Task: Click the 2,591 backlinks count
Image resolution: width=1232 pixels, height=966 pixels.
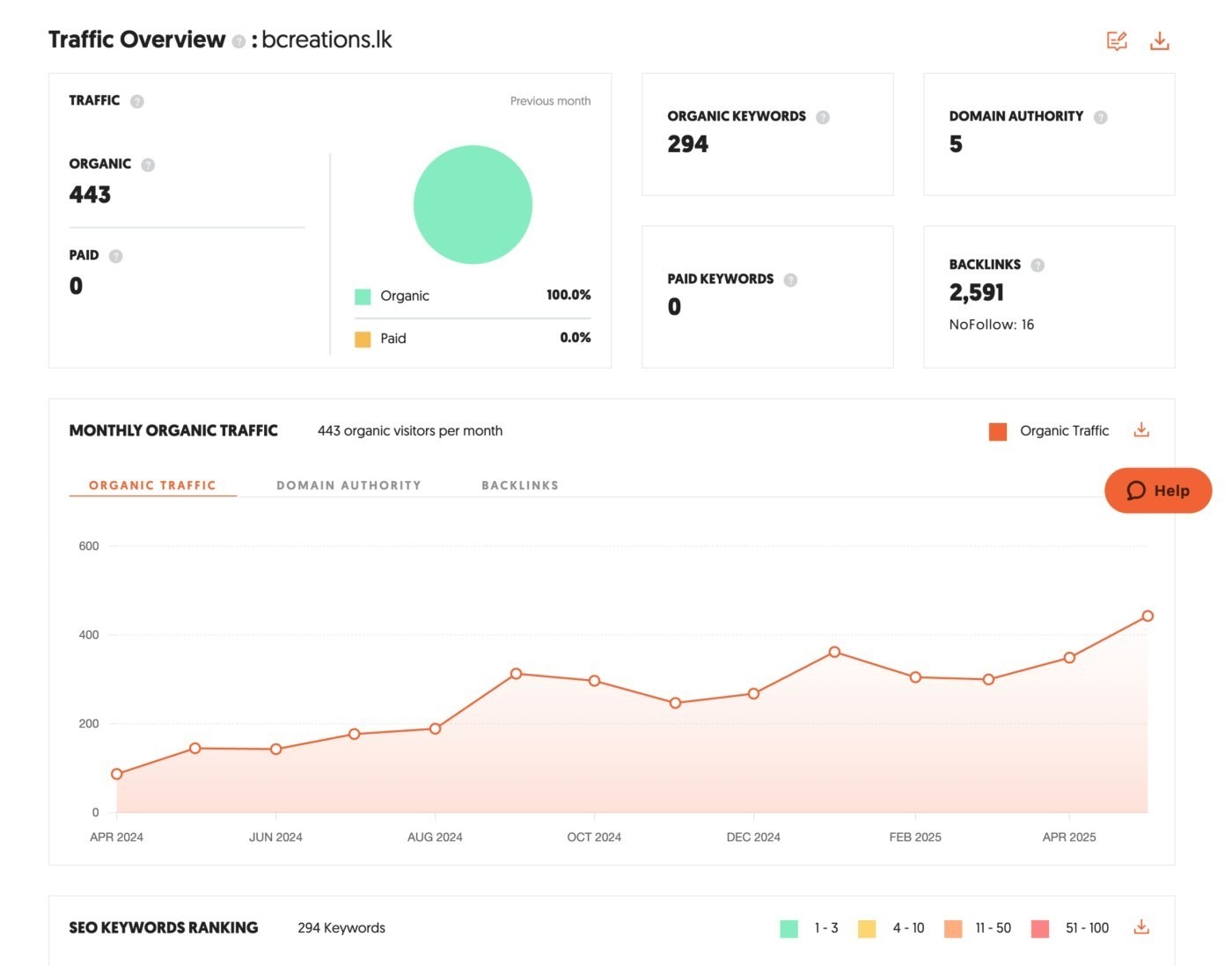Action: click(x=976, y=293)
